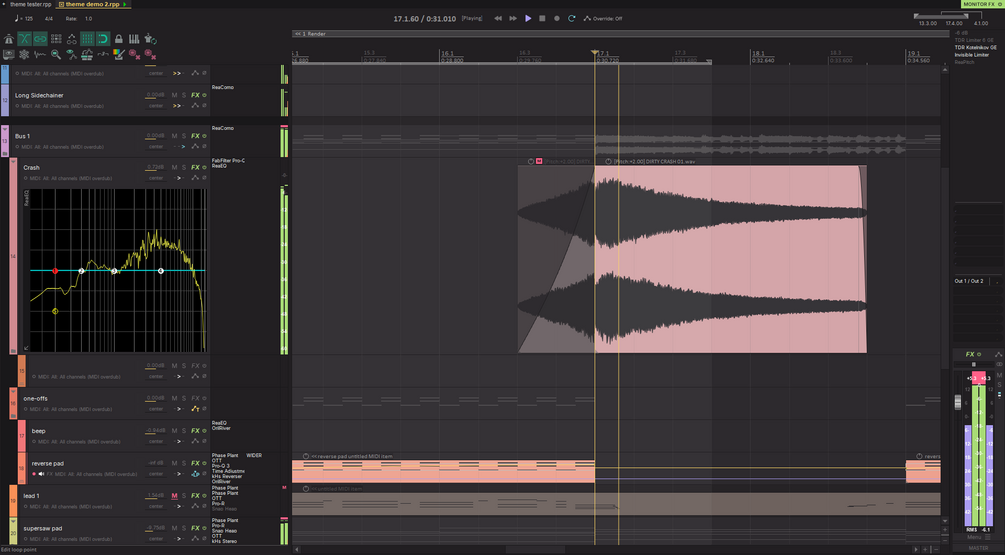Click the playback Rate 1.0 value
The height and width of the screenshot is (555, 1005).
tap(88, 19)
